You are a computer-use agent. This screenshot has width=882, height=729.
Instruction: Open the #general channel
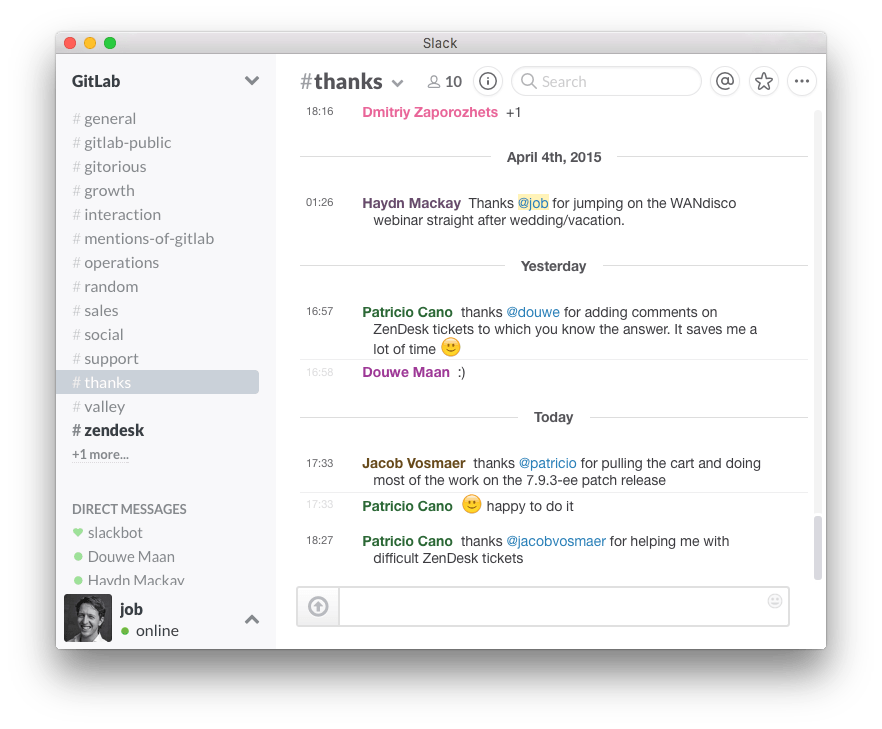click(x=105, y=118)
